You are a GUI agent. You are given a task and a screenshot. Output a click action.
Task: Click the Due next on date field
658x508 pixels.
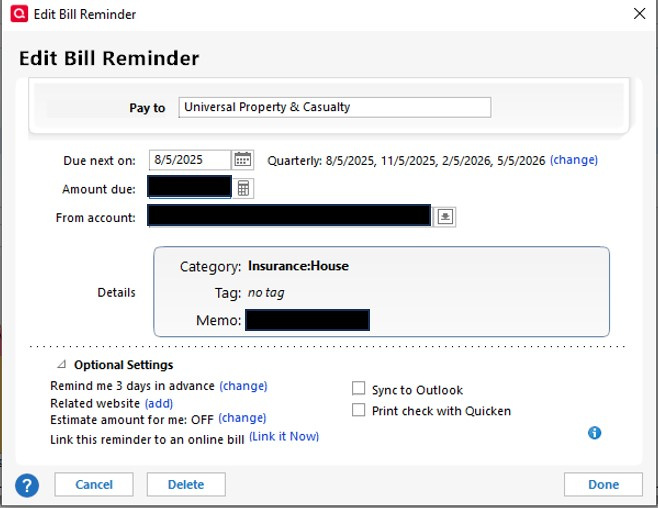pos(190,160)
